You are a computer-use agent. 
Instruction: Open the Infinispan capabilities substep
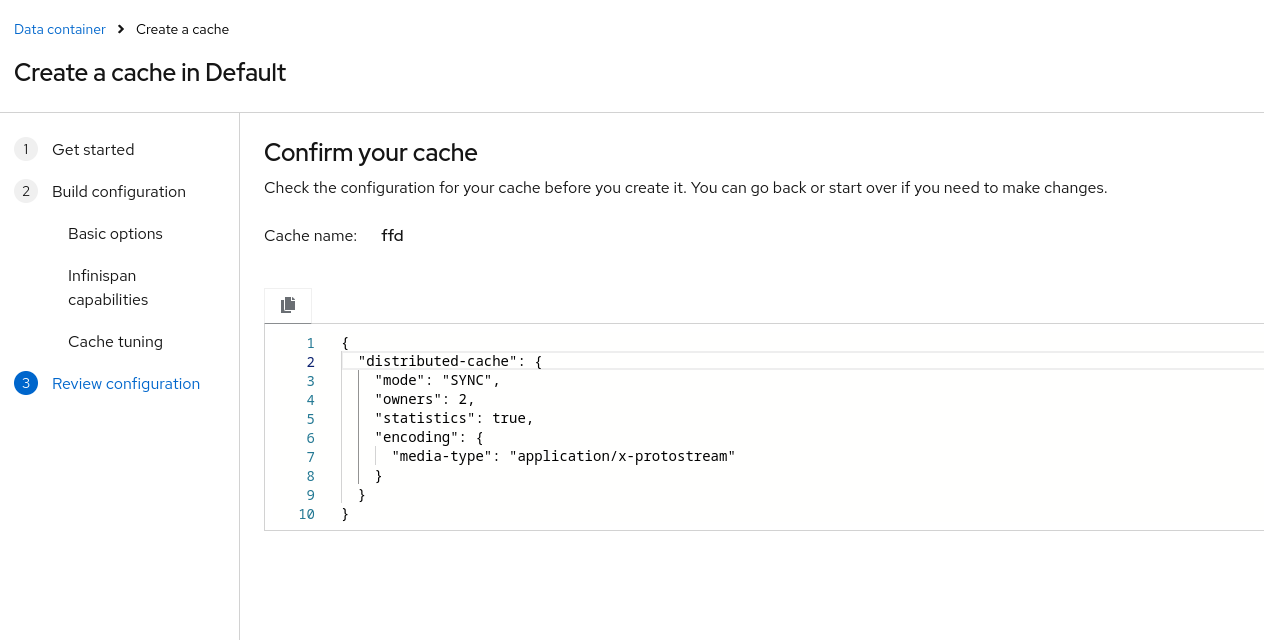108,287
